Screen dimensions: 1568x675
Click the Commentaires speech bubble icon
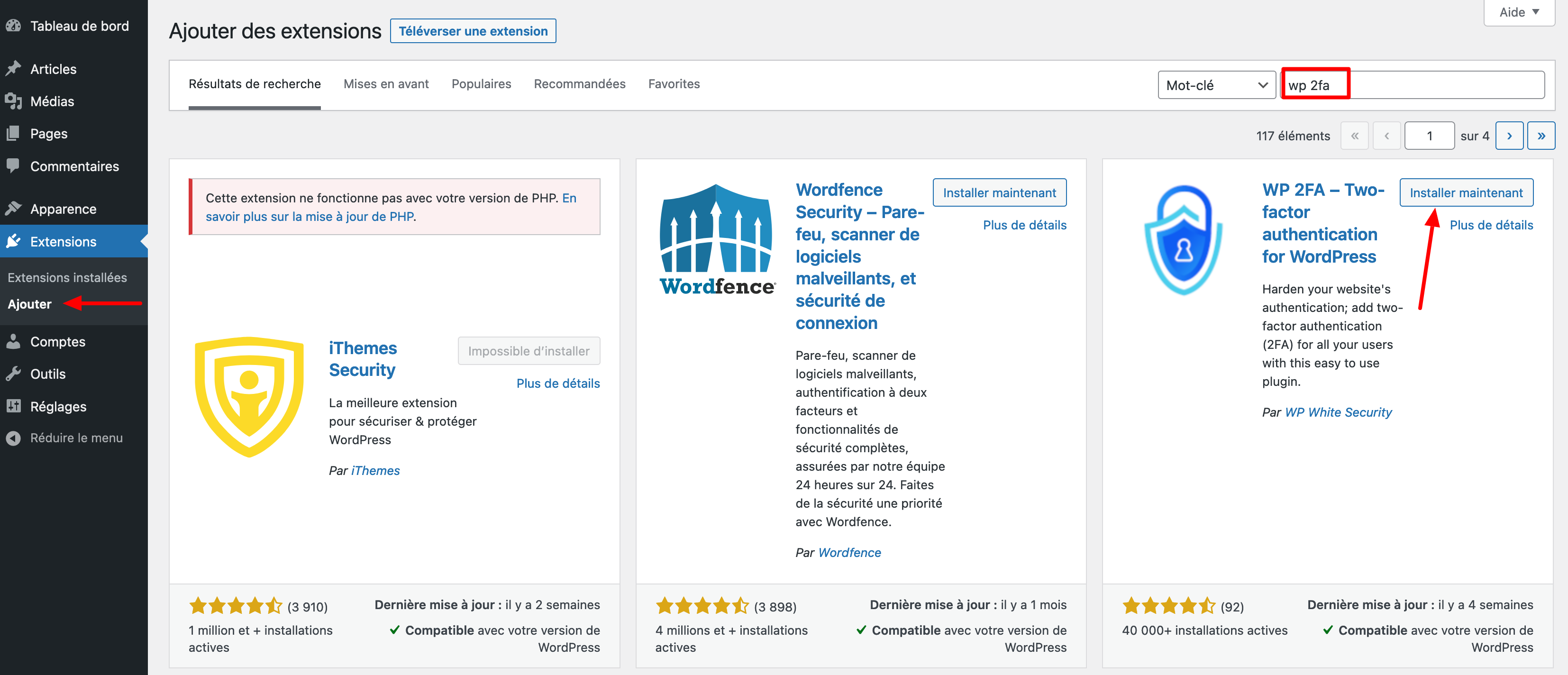click(x=13, y=165)
